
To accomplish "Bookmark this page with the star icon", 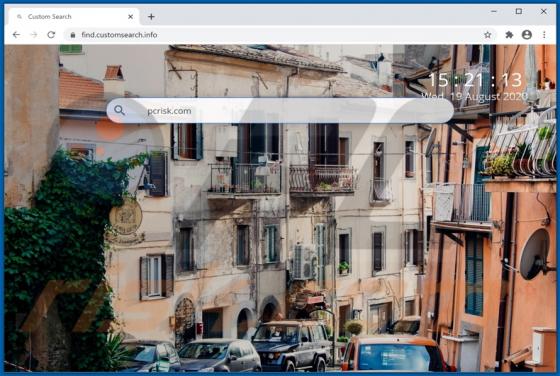I will point(488,35).
